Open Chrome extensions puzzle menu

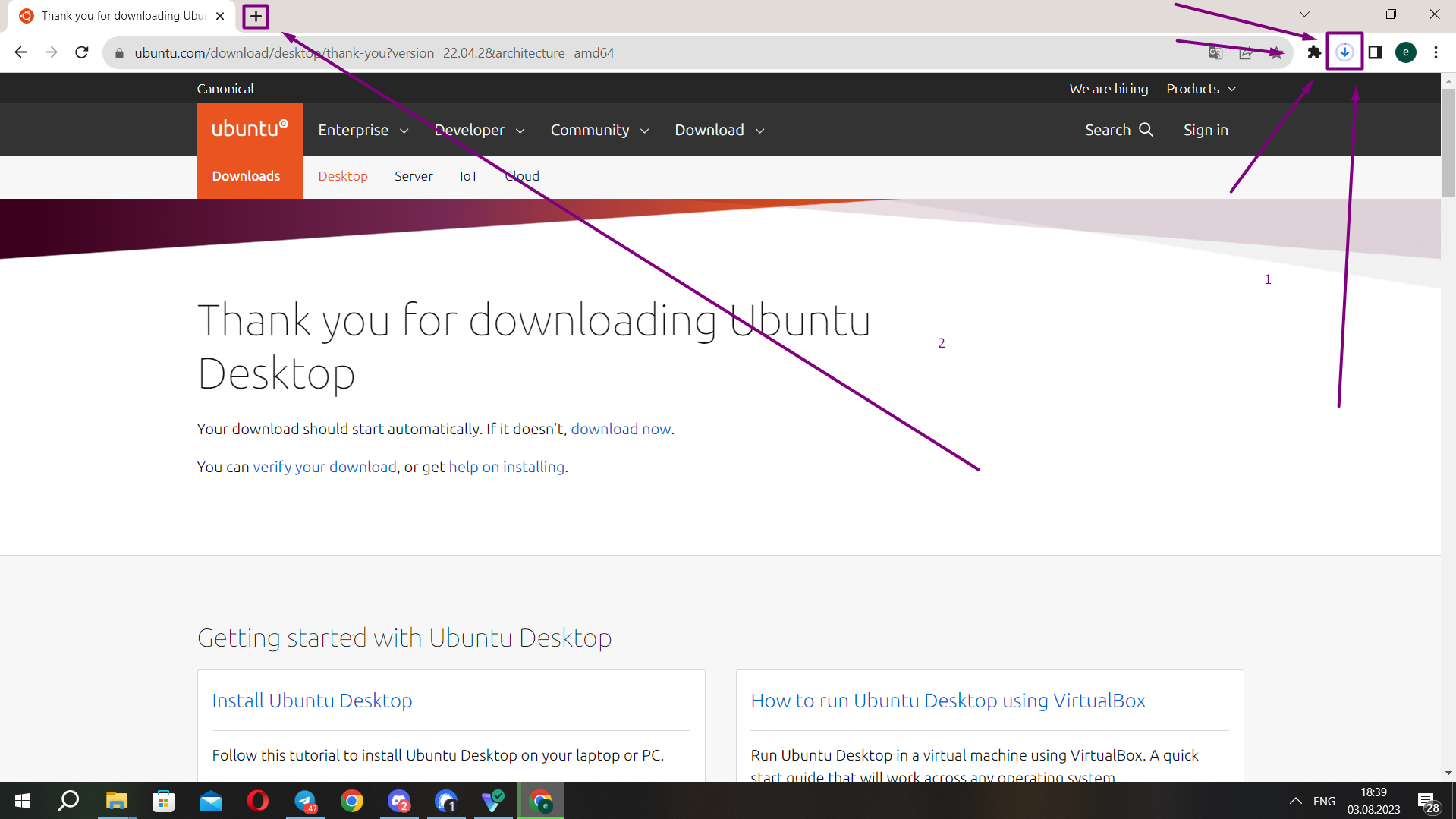1314,52
